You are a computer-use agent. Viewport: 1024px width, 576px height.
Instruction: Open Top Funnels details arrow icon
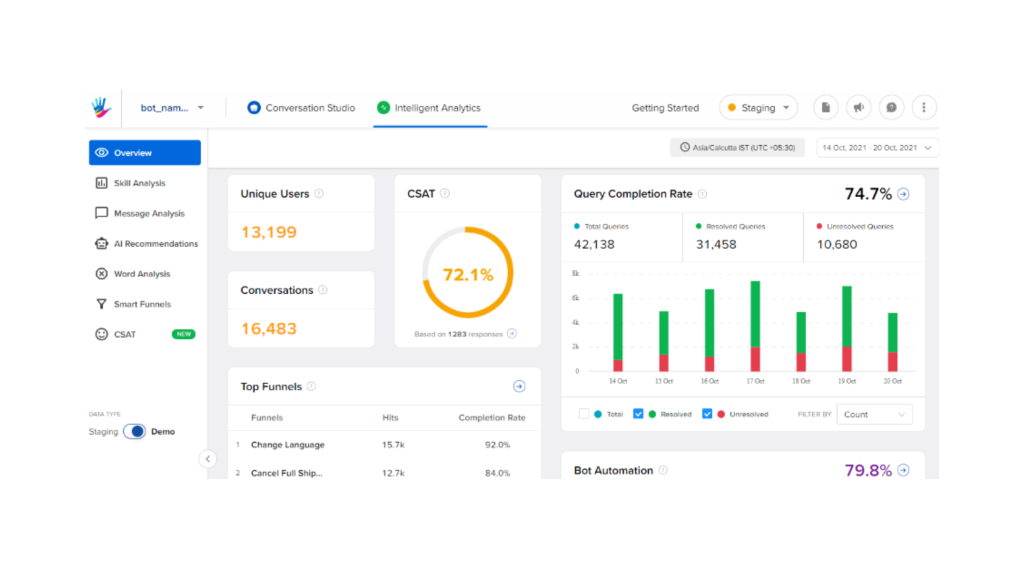[x=519, y=386]
